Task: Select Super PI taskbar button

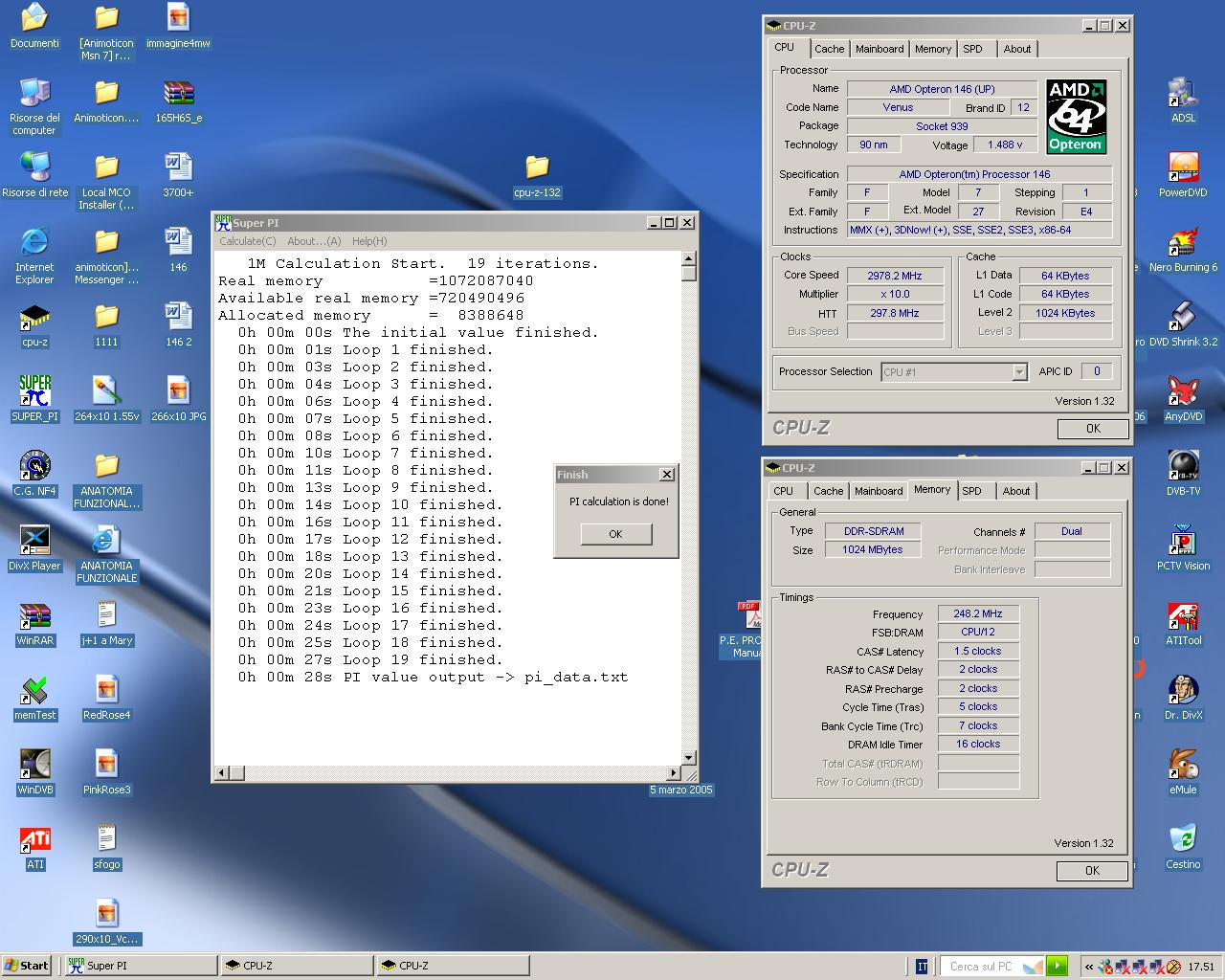Action: tap(141, 966)
